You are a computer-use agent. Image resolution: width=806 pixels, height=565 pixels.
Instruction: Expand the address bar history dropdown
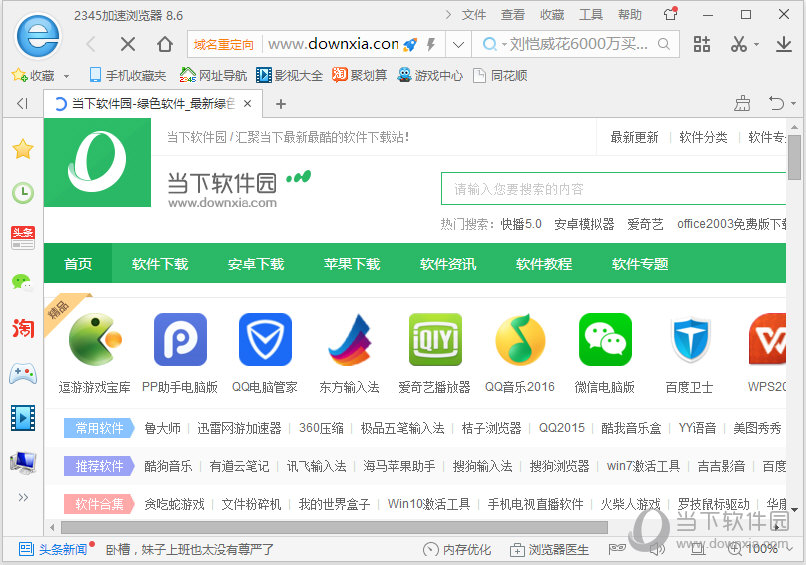point(458,44)
